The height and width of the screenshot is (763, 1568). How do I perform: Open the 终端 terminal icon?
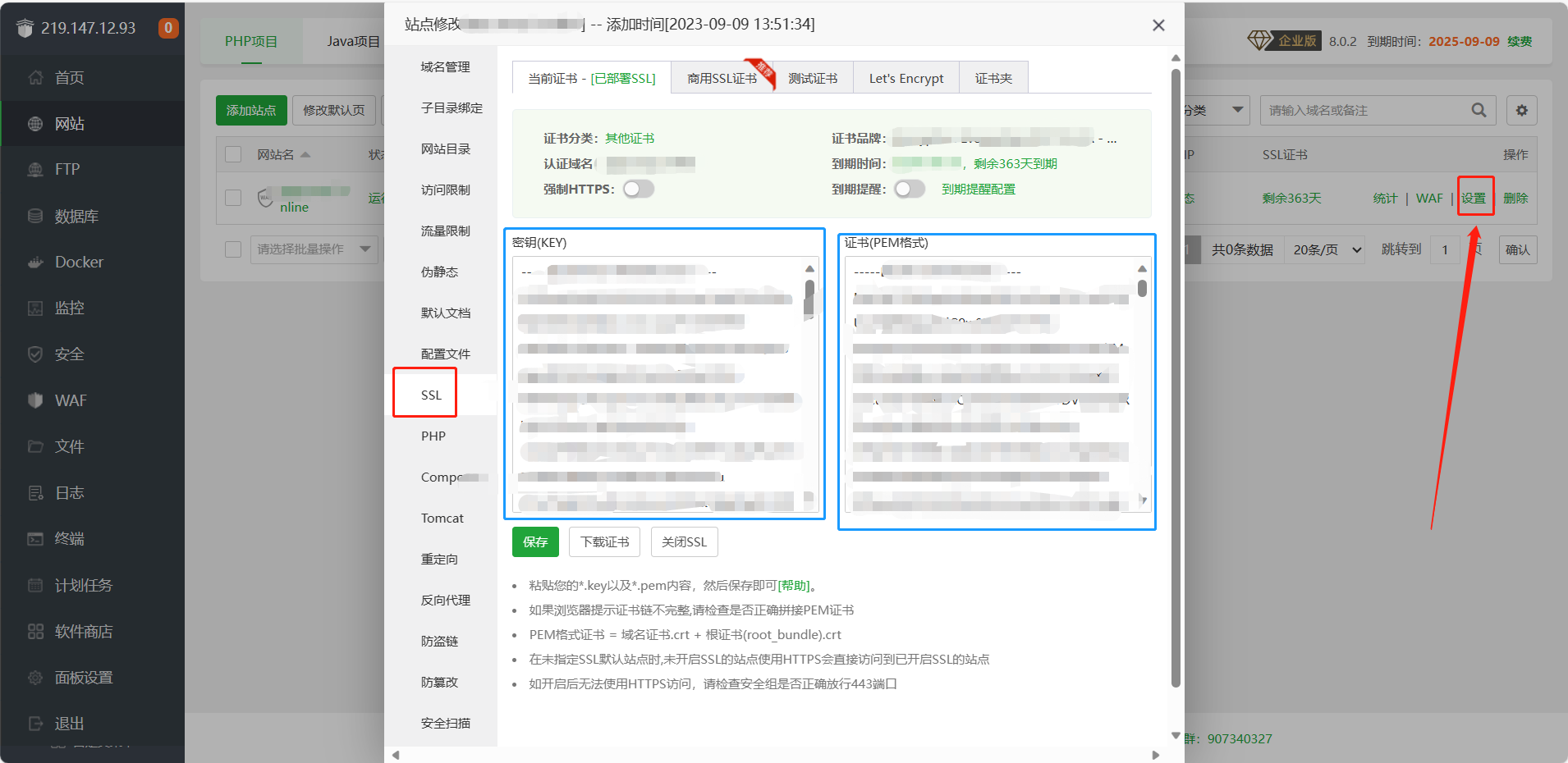pyautogui.click(x=35, y=539)
